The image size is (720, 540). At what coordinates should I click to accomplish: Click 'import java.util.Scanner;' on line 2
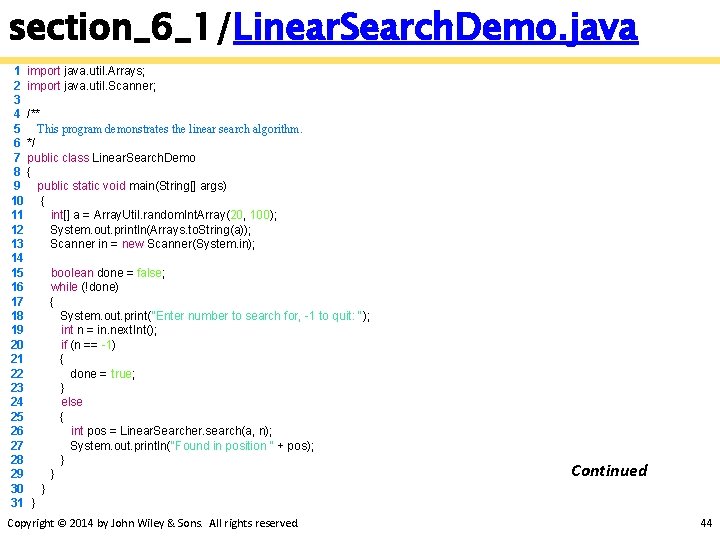coord(91,86)
